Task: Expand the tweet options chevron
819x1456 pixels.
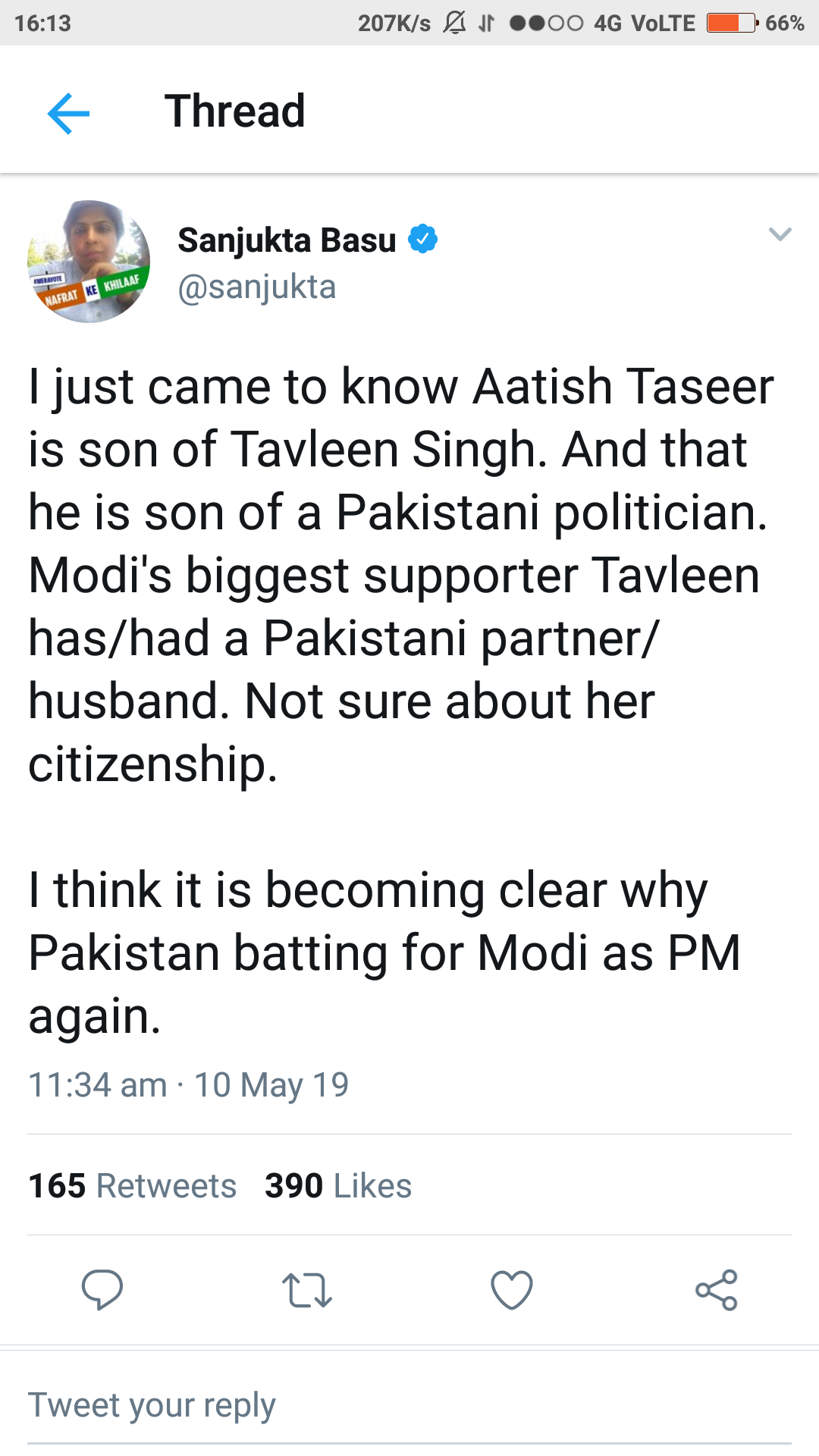Action: click(780, 234)
